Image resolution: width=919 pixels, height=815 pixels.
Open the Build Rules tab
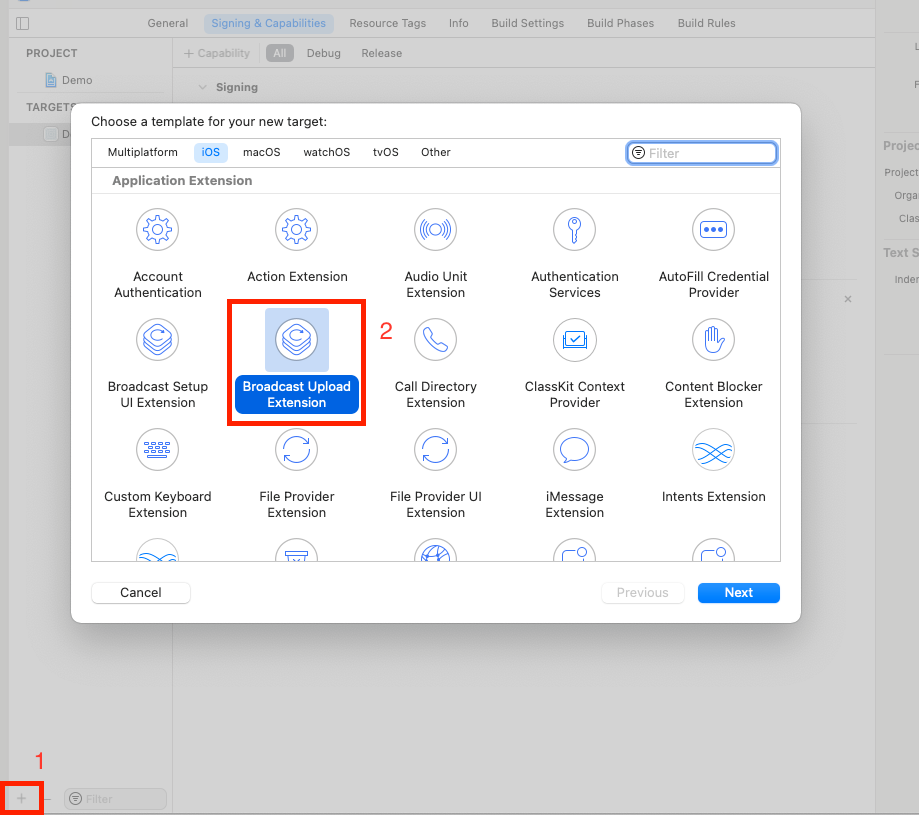tap(706, 23)
